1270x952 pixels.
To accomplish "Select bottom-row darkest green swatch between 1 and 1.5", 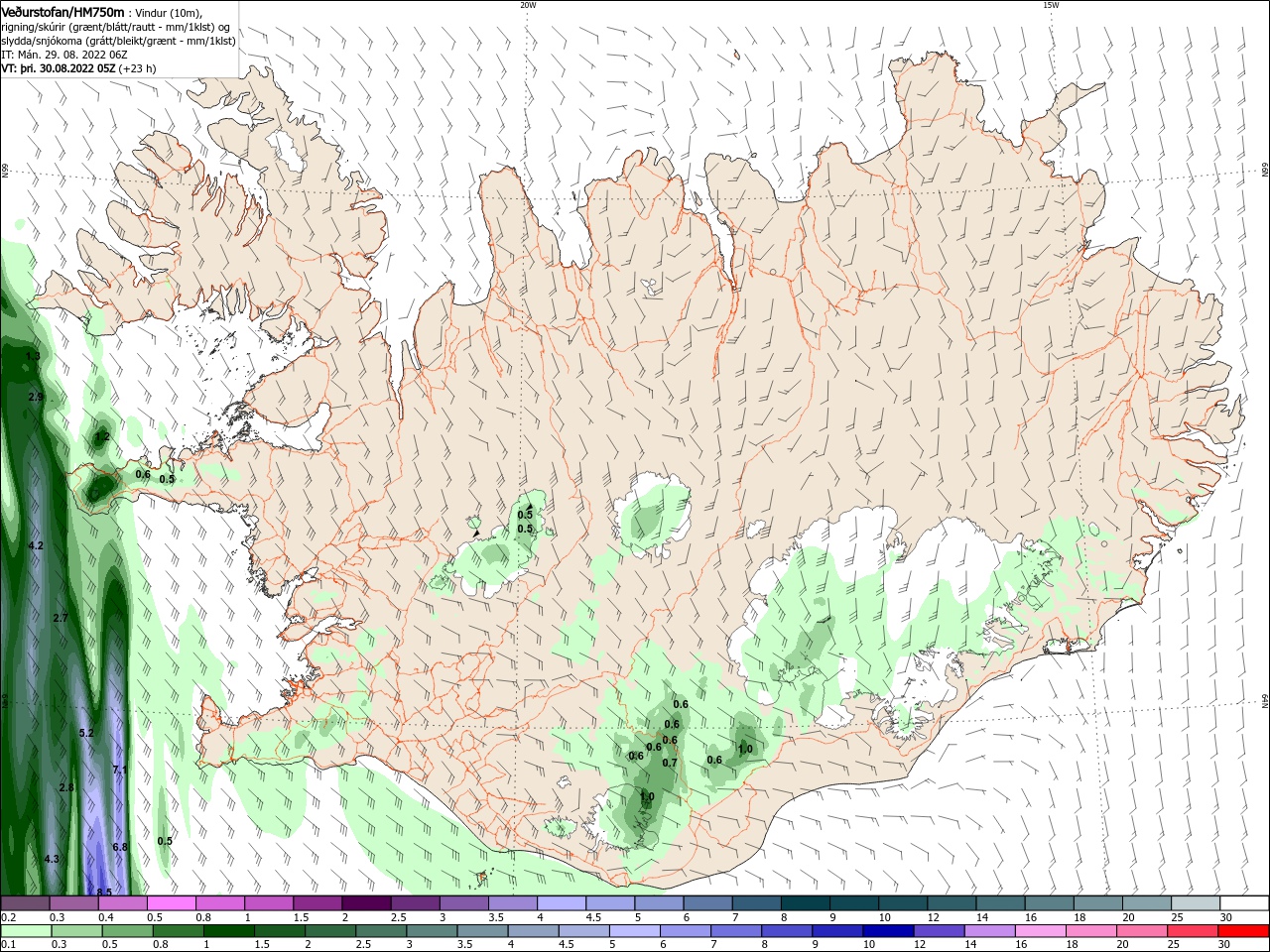I will tap(228, 931).
